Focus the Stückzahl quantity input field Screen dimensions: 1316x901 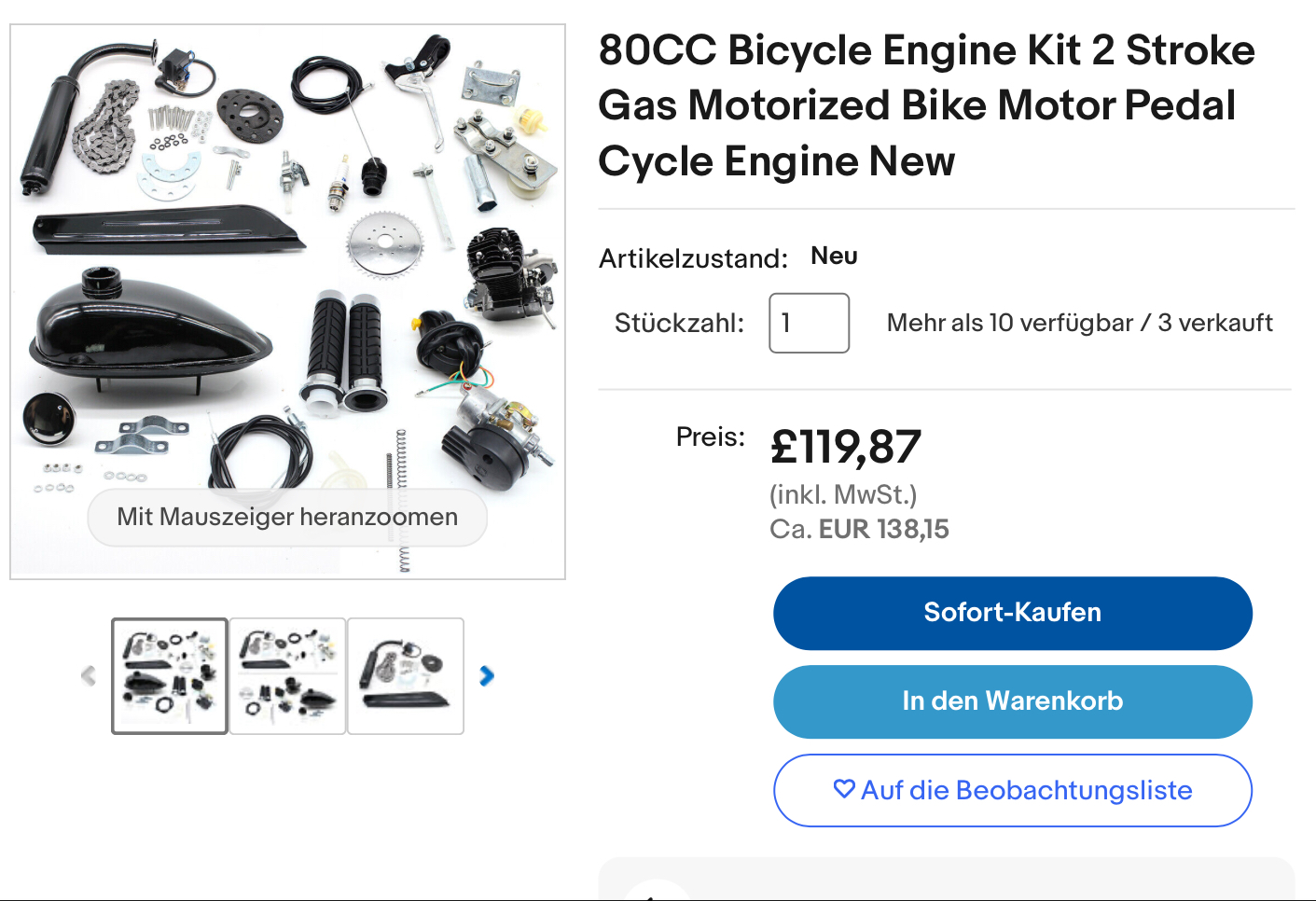(x=809, y=323)
